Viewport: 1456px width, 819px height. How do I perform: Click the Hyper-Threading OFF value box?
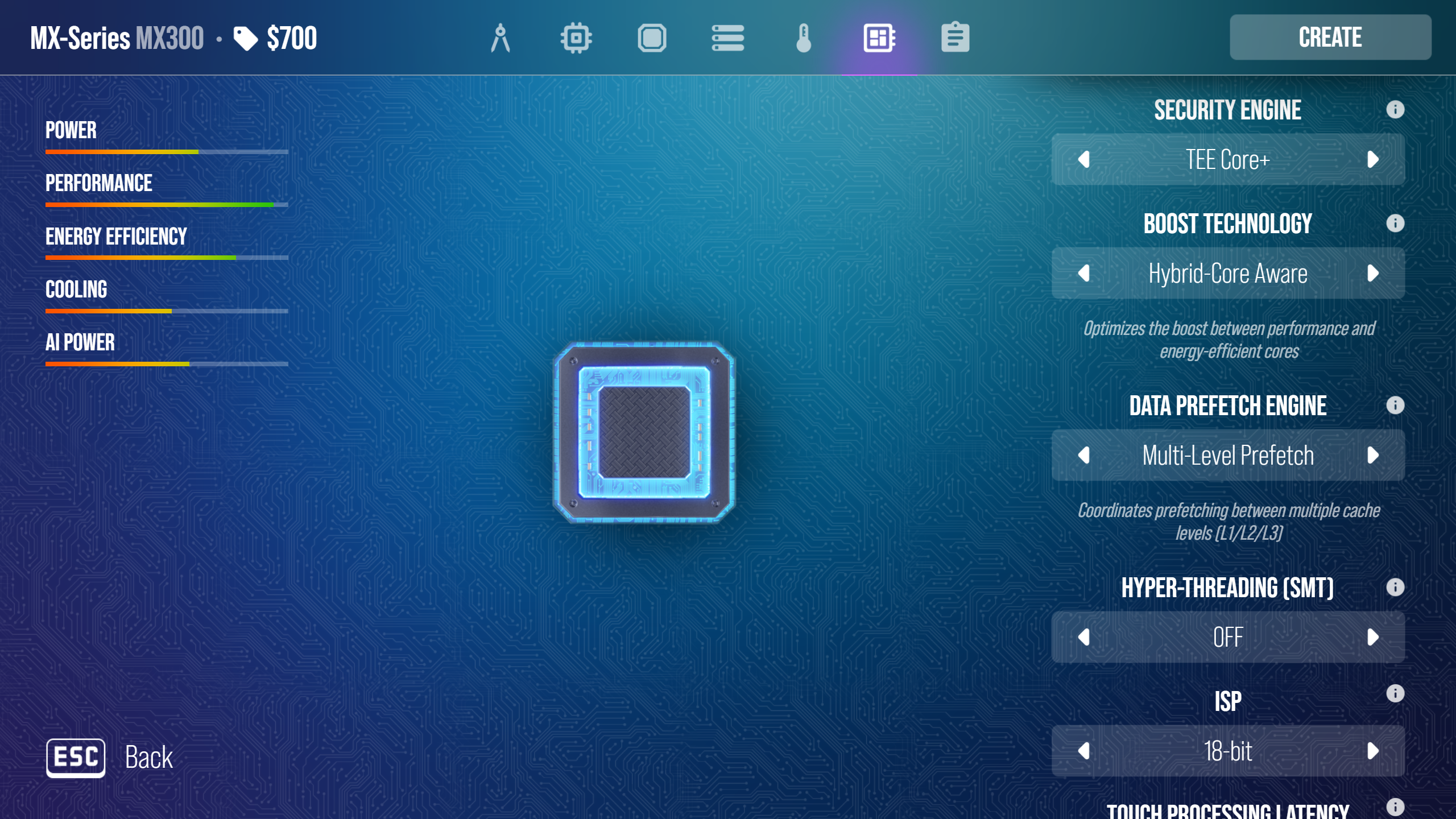(1228, 637)
